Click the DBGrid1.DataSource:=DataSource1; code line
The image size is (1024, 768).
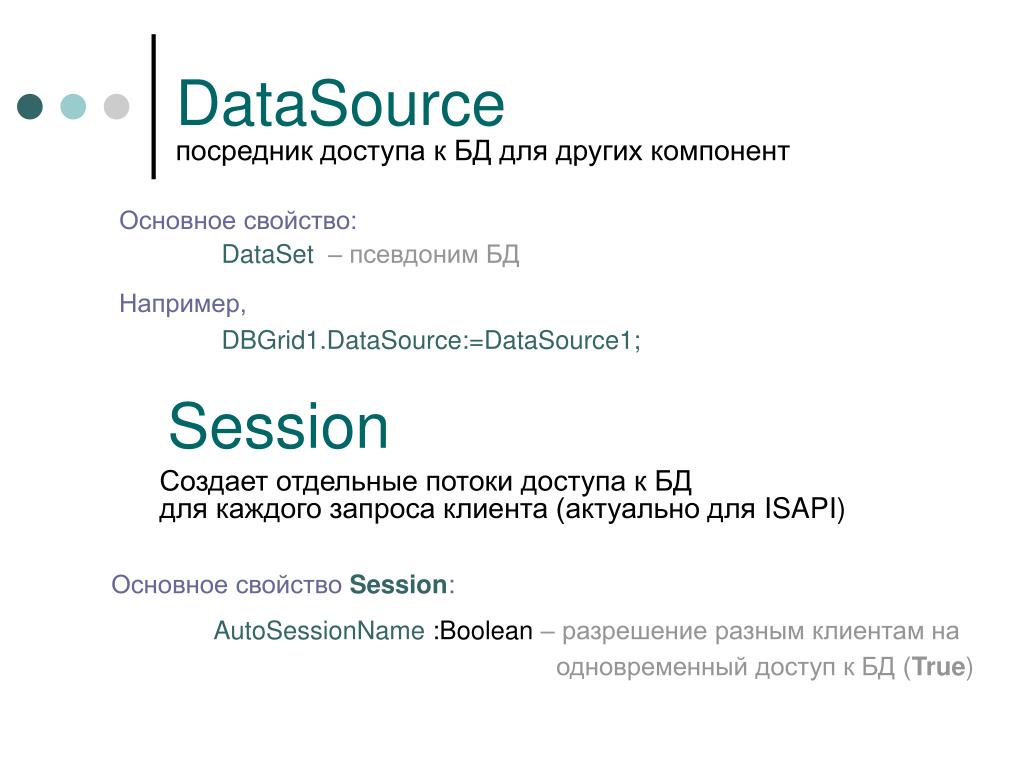point(431,340)
